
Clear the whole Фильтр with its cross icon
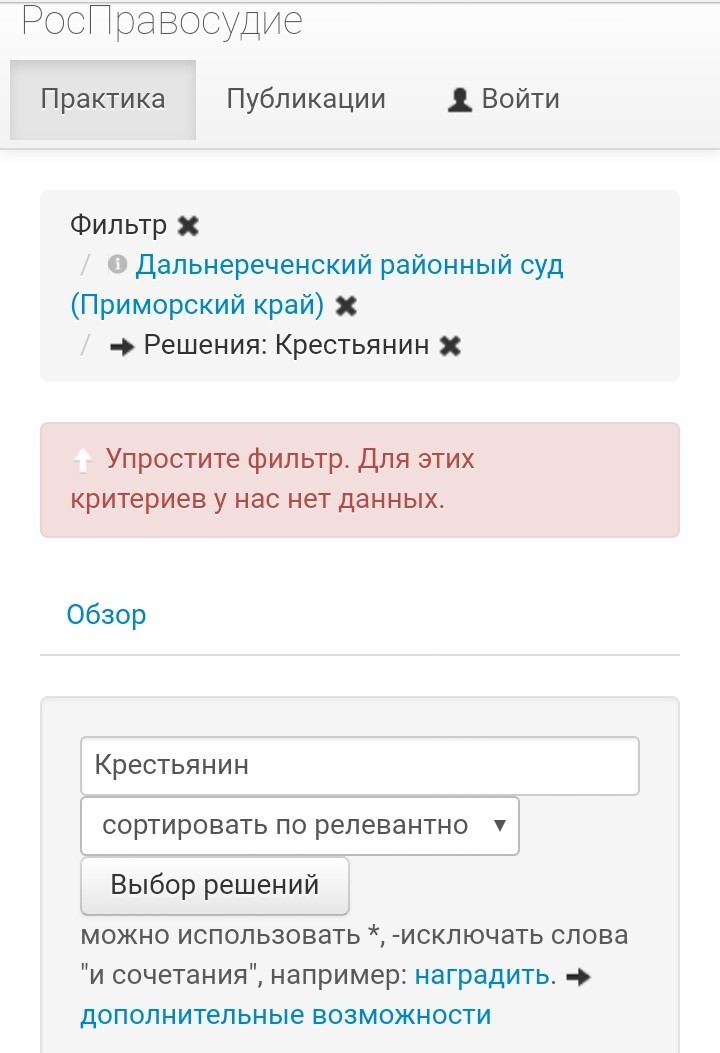(188, 226)
